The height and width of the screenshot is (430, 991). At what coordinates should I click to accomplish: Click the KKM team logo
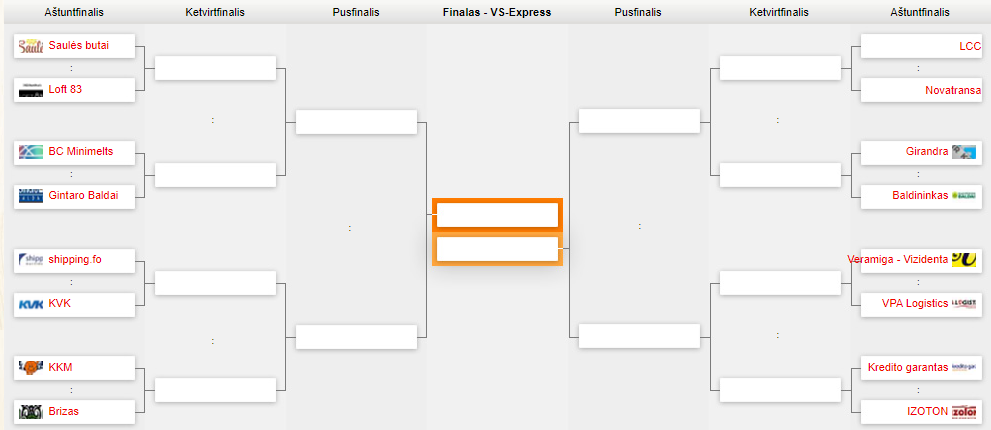pyautogui.click(x=31, y=367)
